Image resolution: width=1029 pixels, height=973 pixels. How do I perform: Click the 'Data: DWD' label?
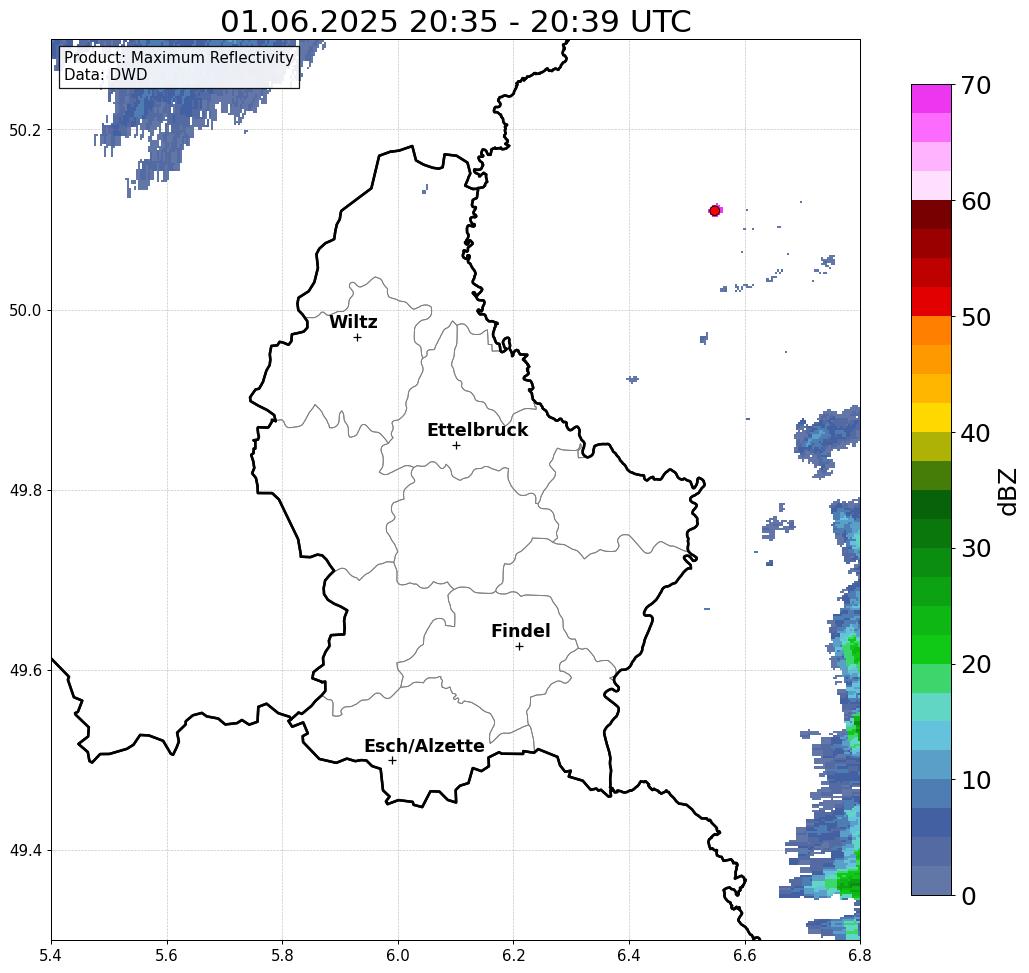tap(106, 75)
